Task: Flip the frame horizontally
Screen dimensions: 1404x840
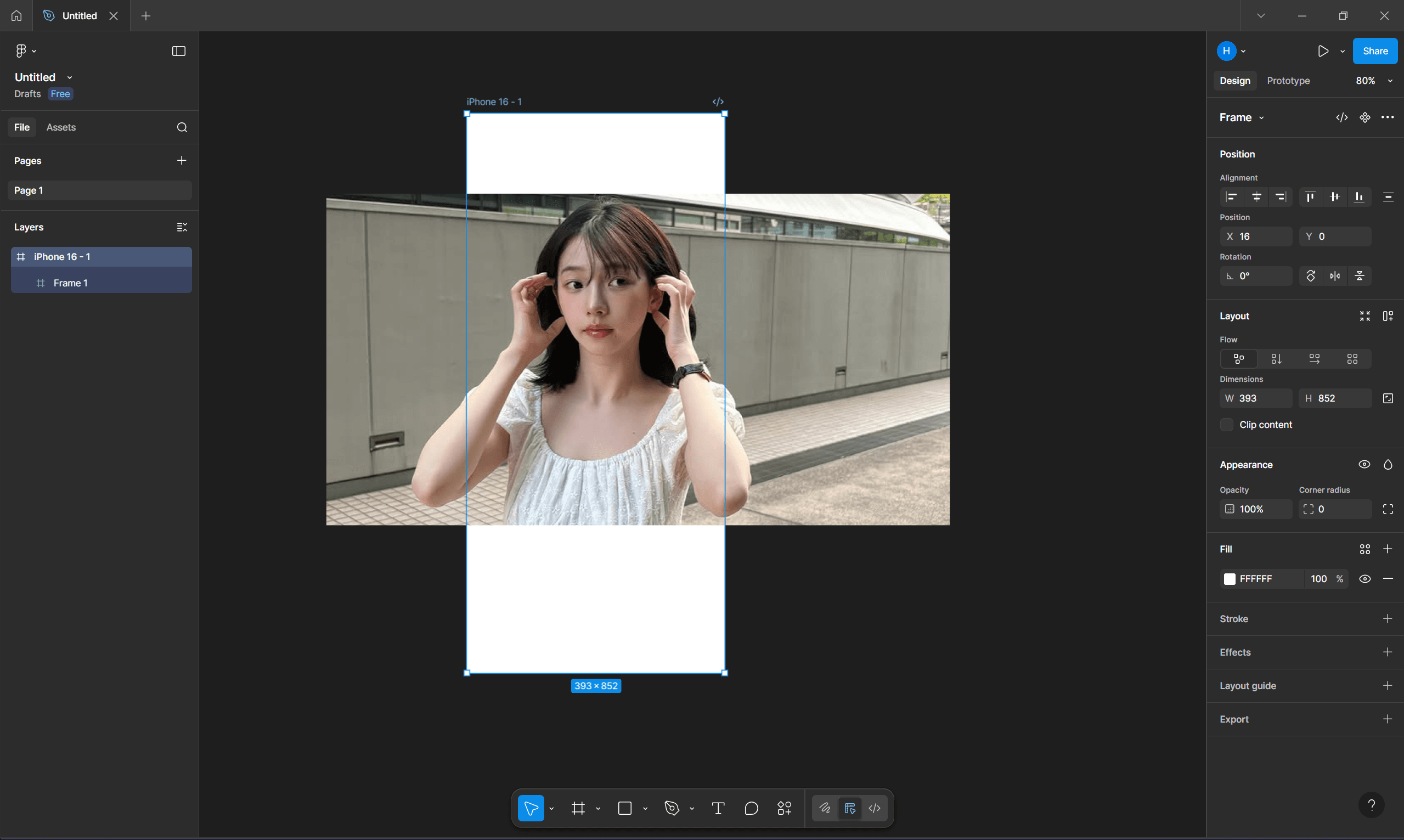Action: 1335,276
